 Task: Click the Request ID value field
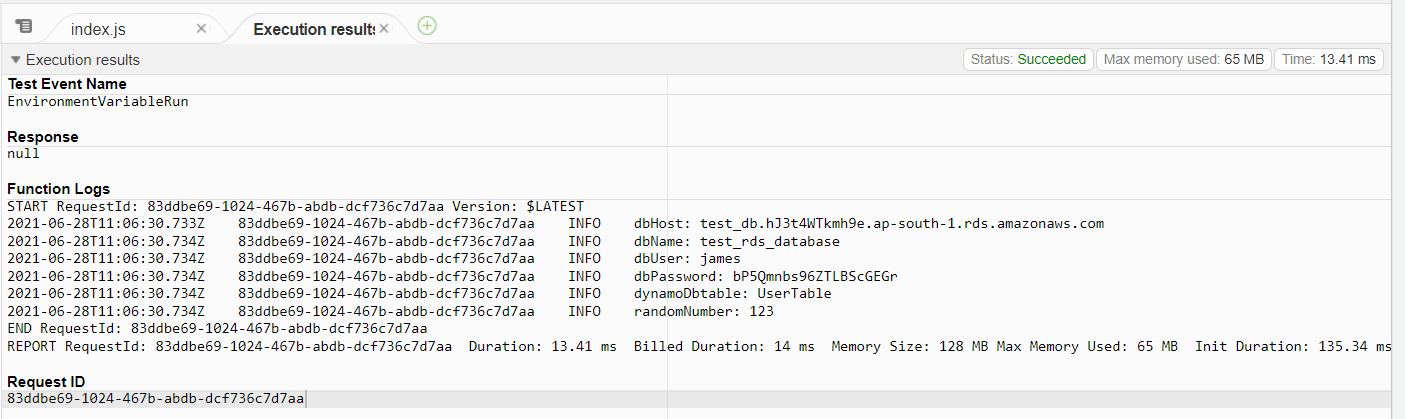tap(697, 398)
